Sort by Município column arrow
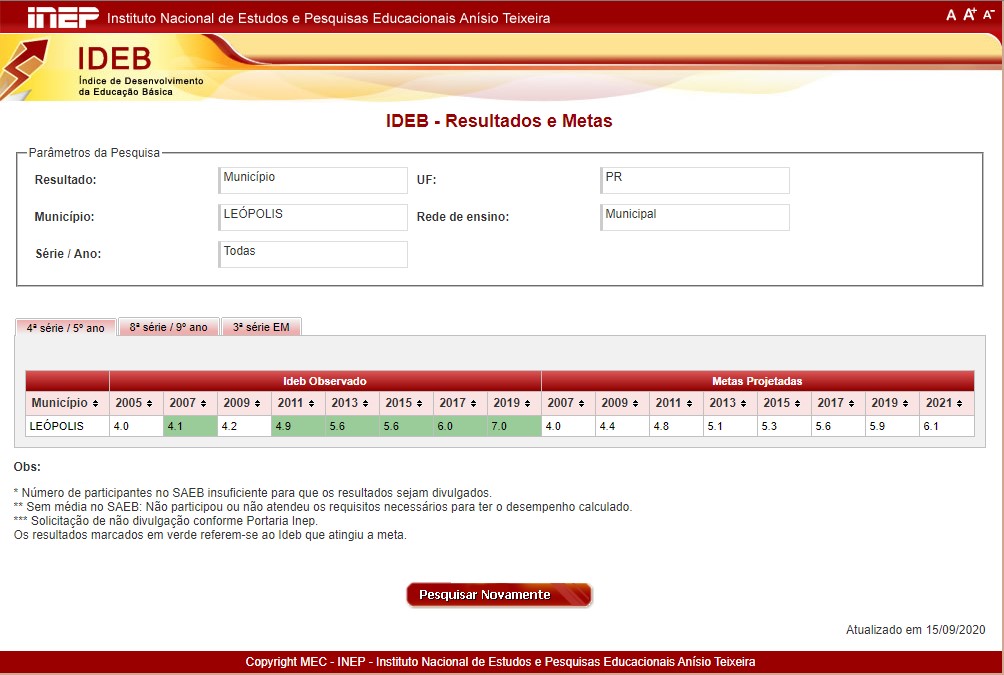This screenshot has height=675, width=1004. tap(95, 403)
